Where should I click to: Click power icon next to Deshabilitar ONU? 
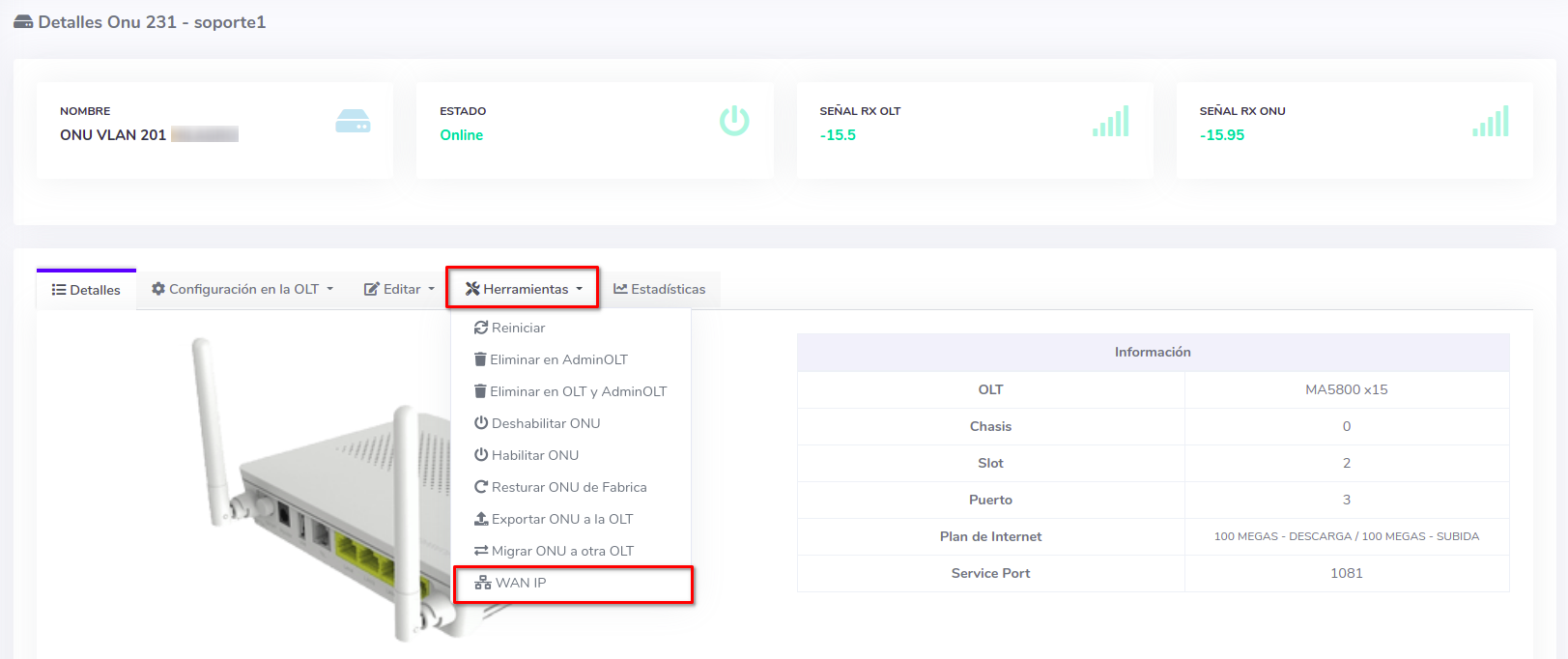480,423
